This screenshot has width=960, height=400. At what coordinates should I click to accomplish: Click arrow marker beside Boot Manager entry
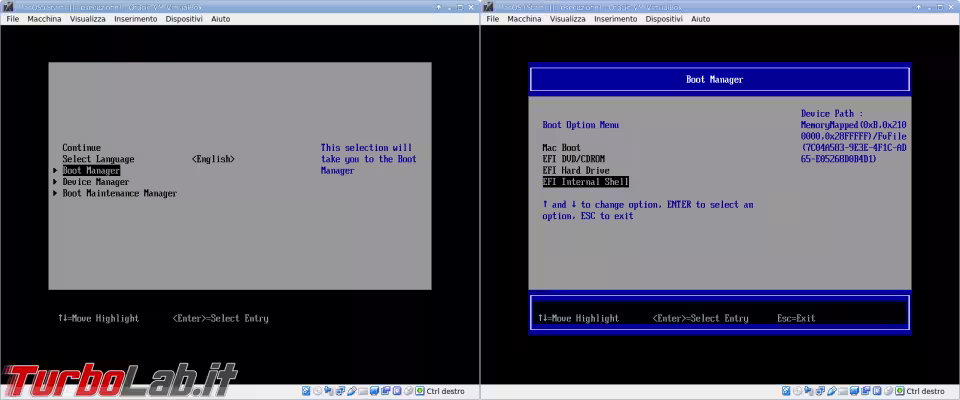56,171
